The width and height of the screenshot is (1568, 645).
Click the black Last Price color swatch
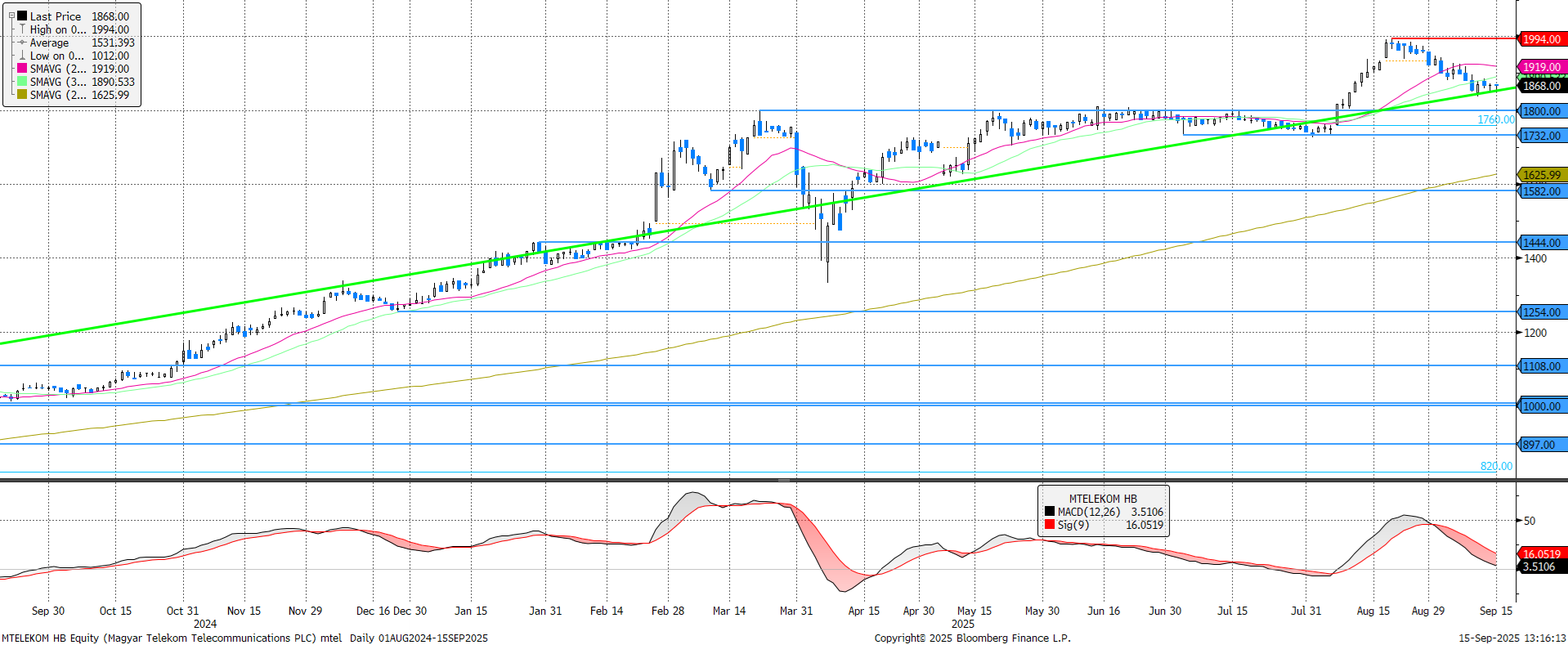tap(22, 16)
